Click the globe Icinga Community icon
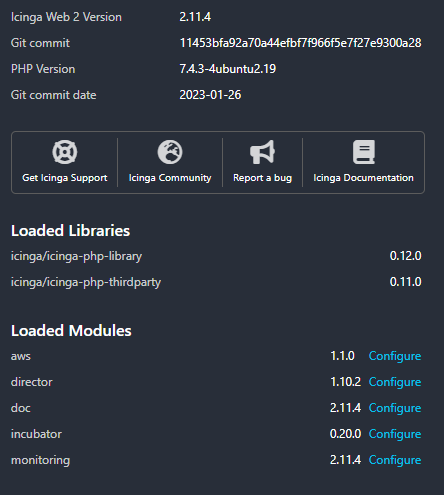Viewport: 444px width, 495px height. coord(170,152)
